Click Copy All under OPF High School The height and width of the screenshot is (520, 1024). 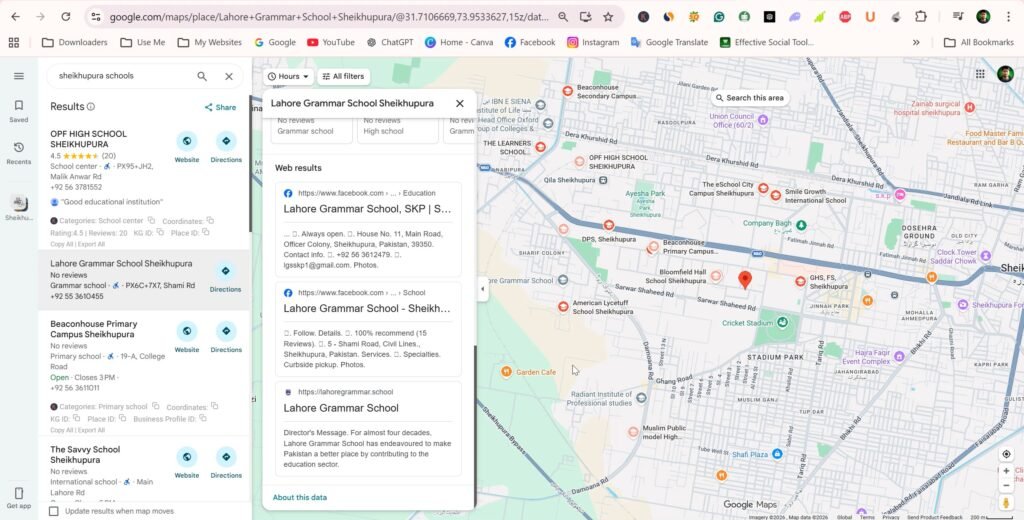[x=62, y=244]
